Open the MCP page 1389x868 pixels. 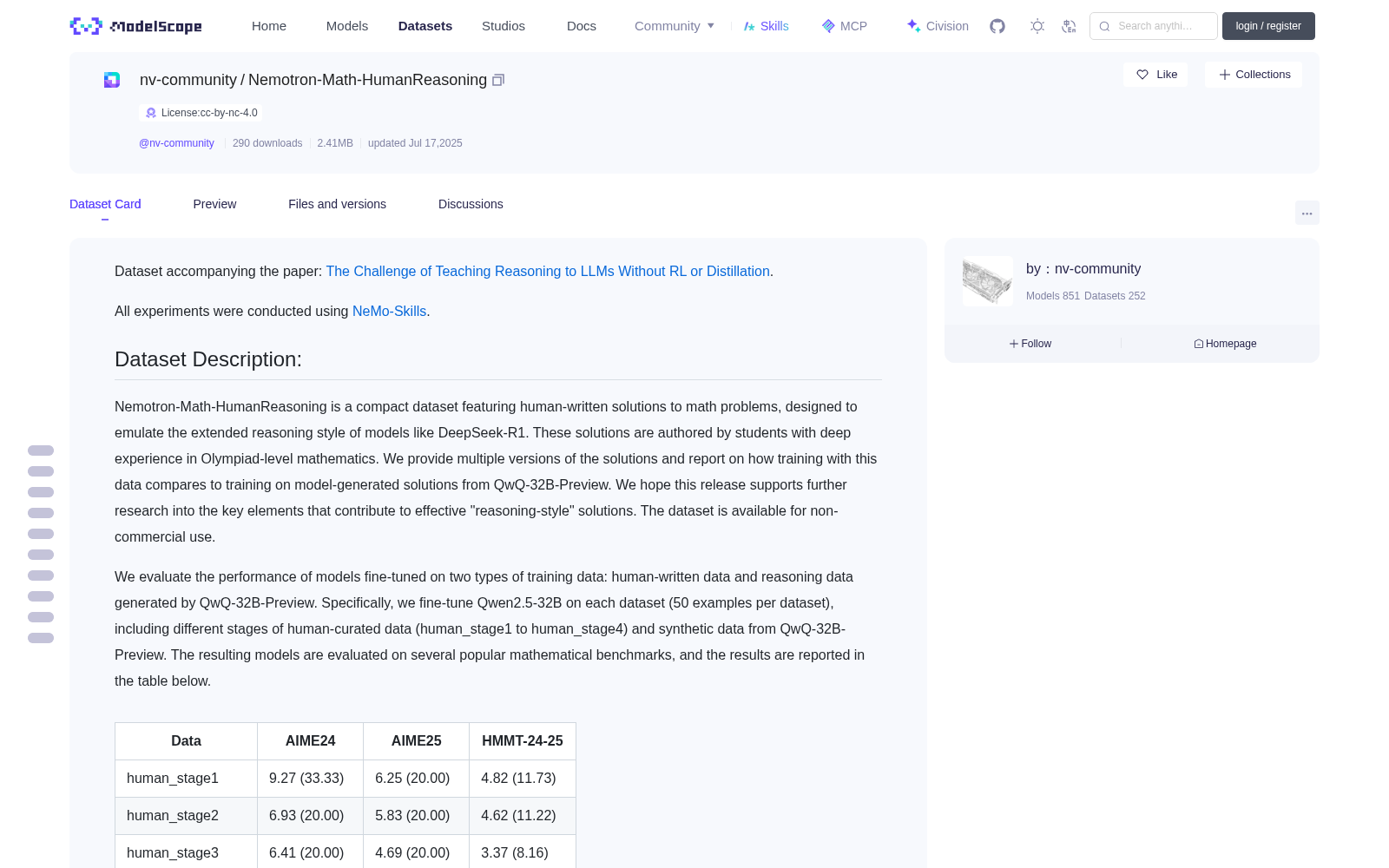[845, 26]
